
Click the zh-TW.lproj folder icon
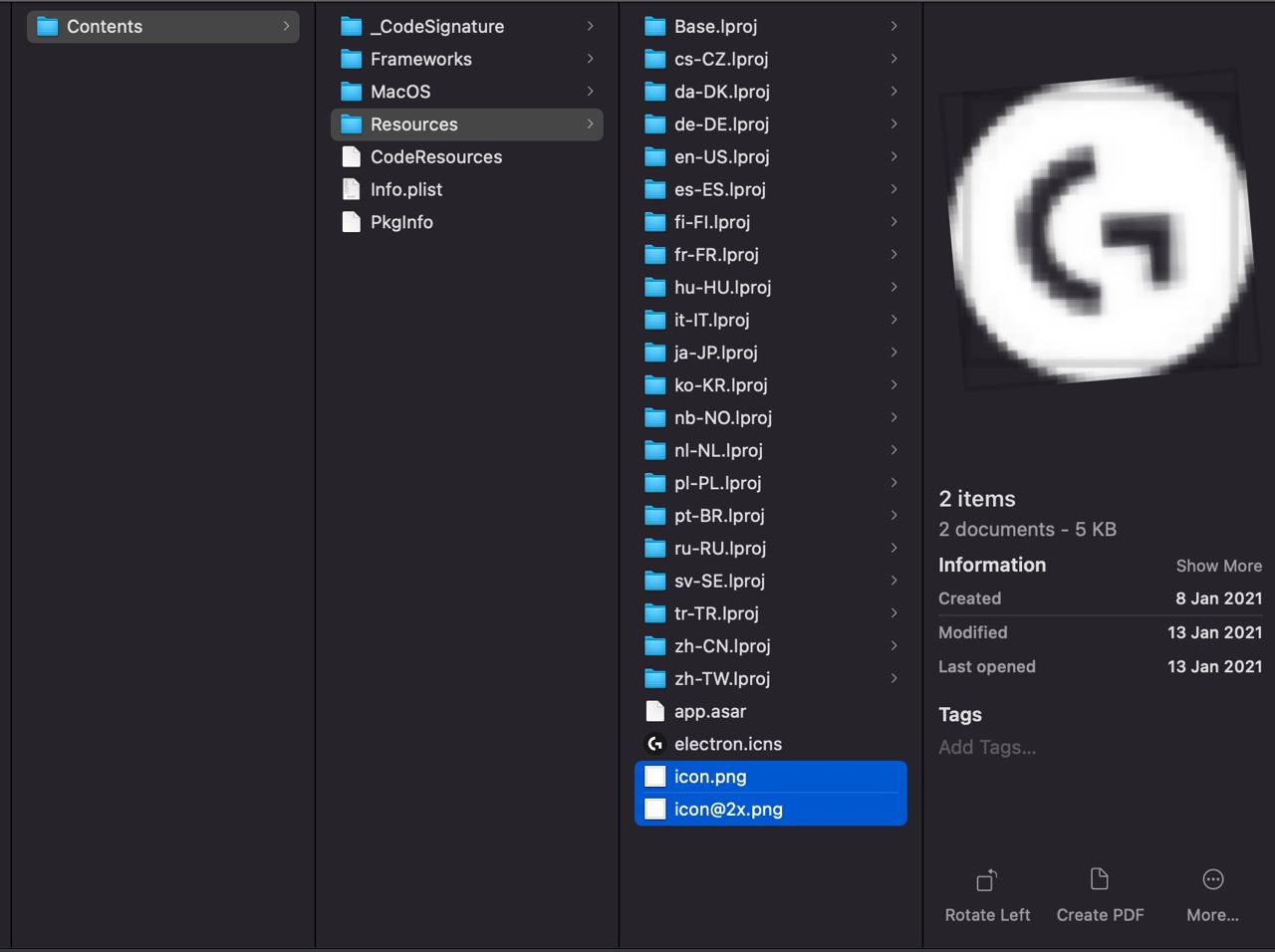coord(654,679)
